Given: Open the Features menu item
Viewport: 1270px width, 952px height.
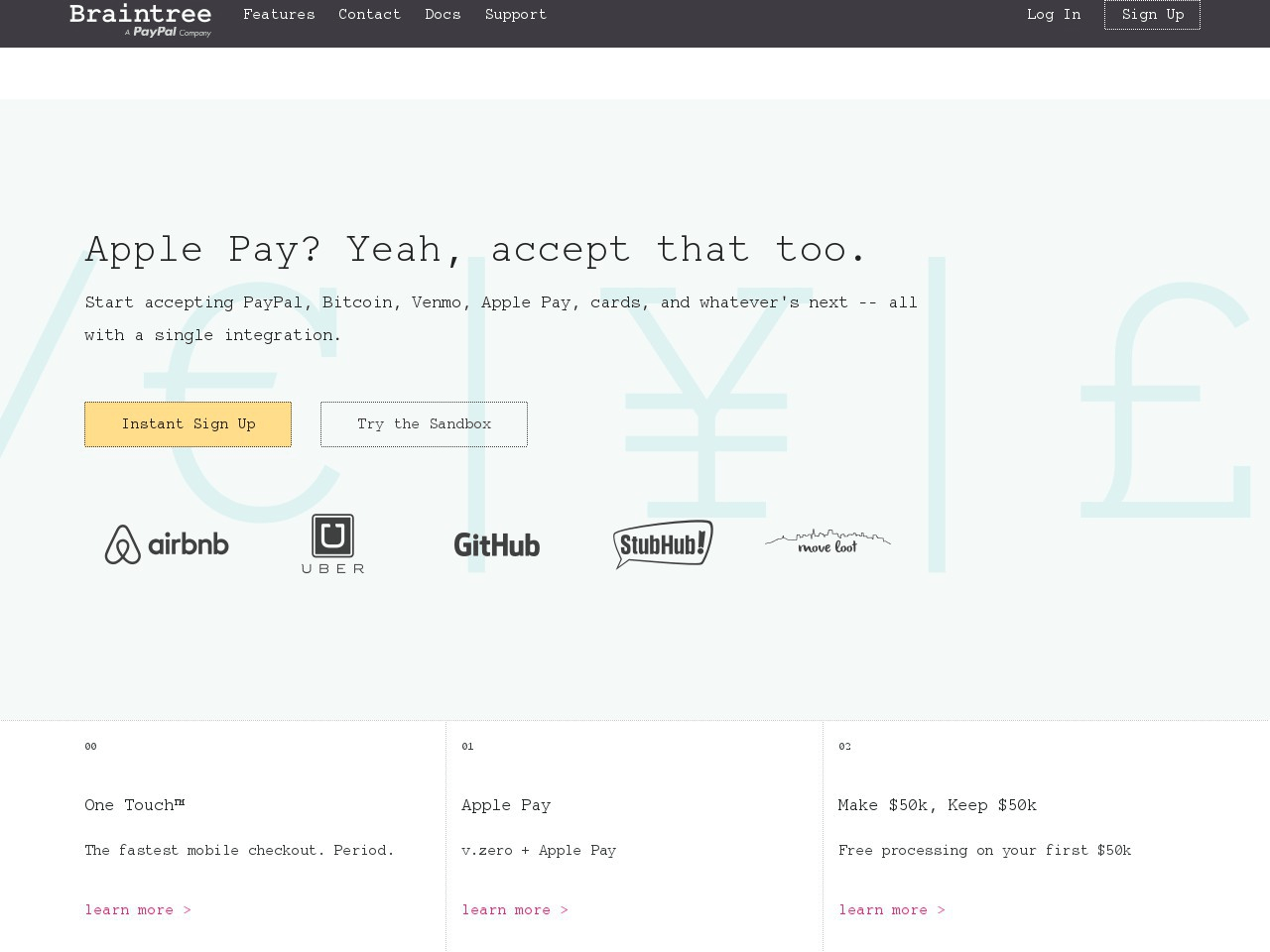Looking at the screenshot, I should pyautogui.click(x=279, y=15).
